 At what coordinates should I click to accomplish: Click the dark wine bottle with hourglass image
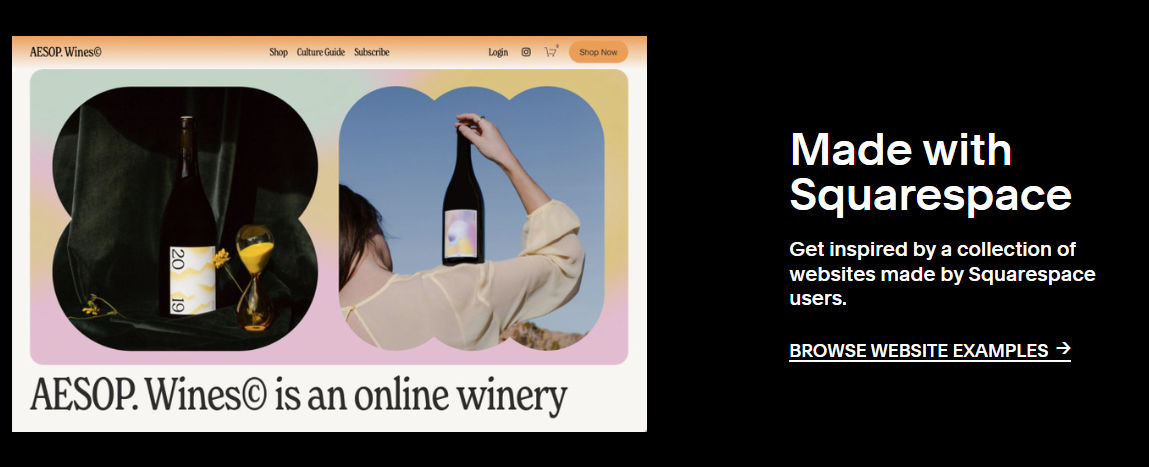pyautogui.click(x=185, y=218)
